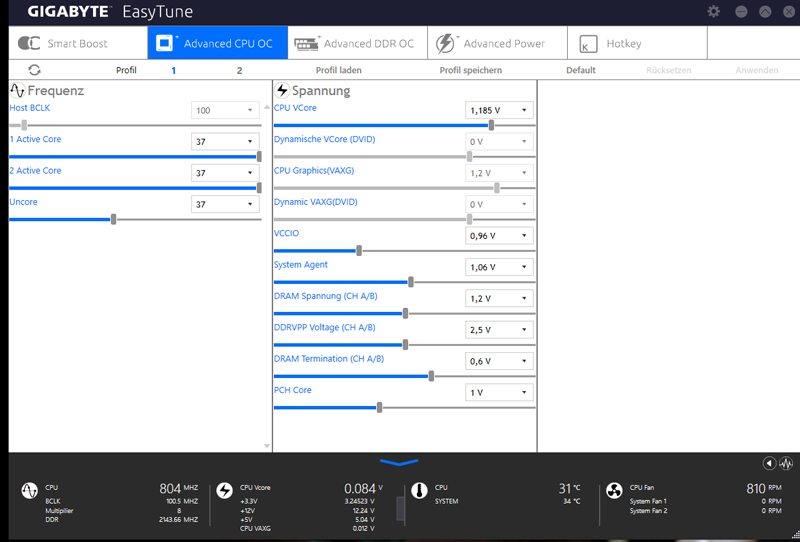Image resolution: width=800 pixels, height=542 pixels.
Task: Open the CPU Graphics(VAXG) dropdown
Action: click(499, 173)
